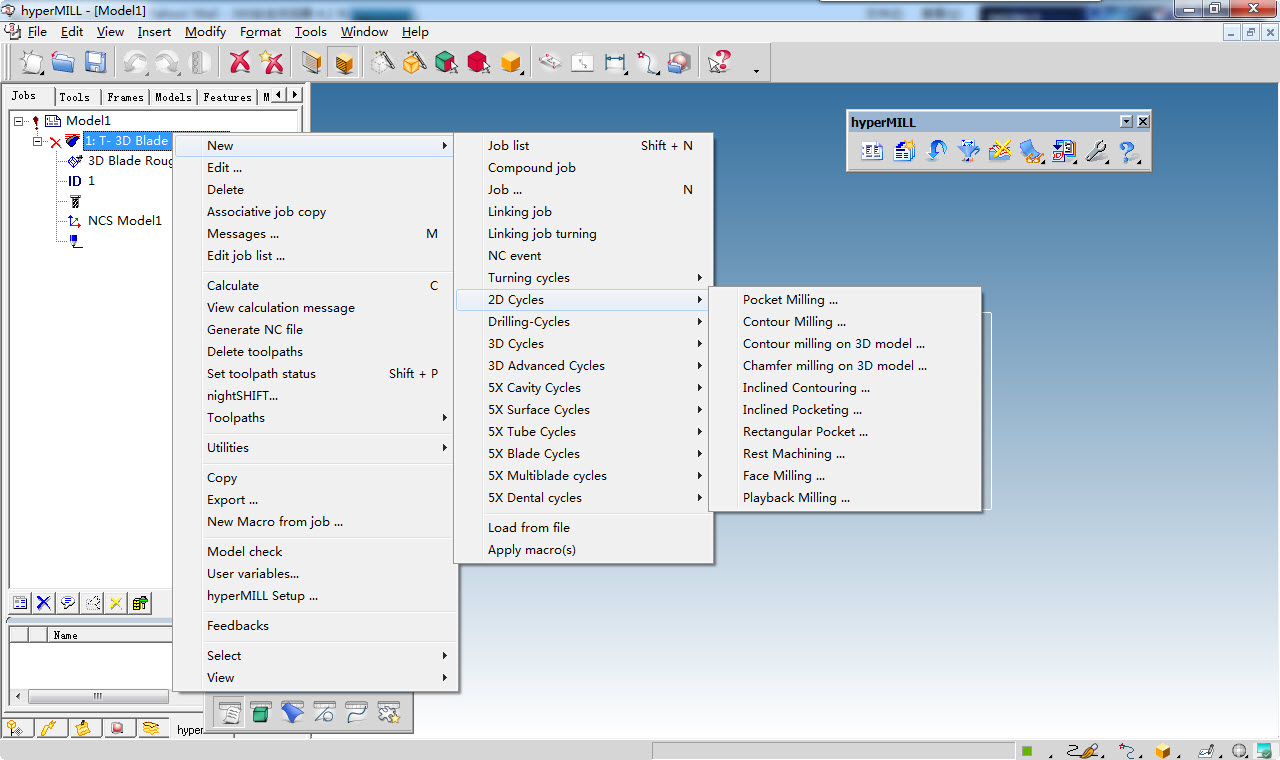
Task: Collapse the 3D Blade job list node
Action: (x=38, y=141)
